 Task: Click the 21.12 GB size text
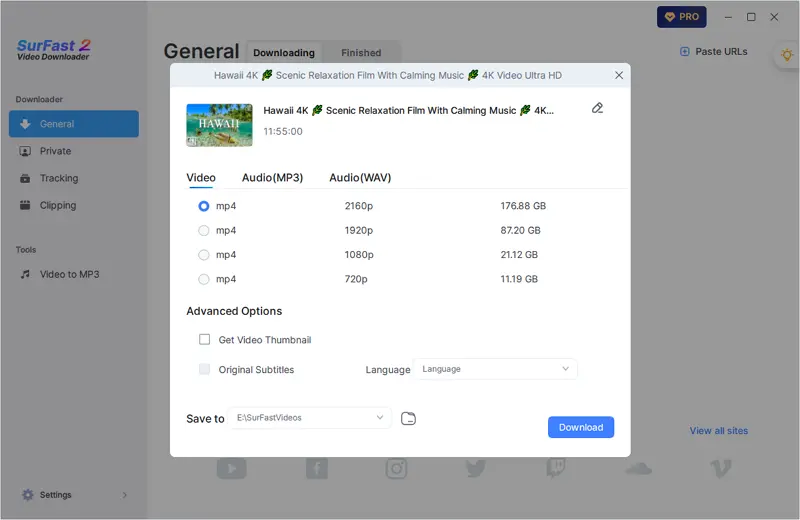coord(519,255)
